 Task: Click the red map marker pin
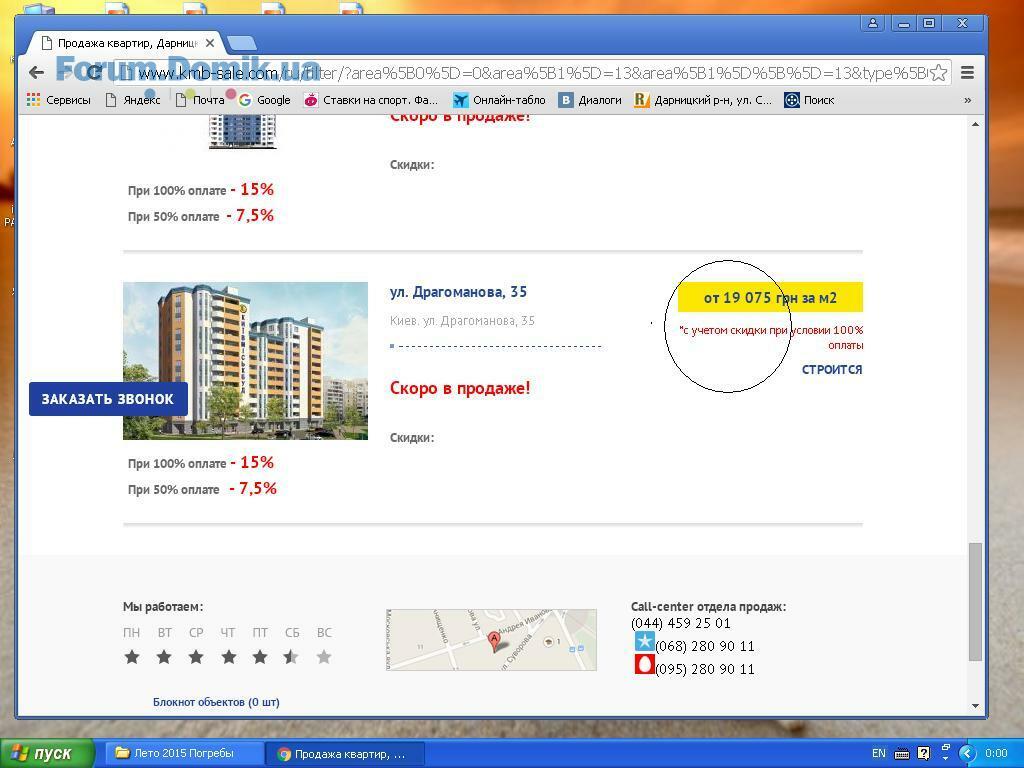(x=494, y=641)
